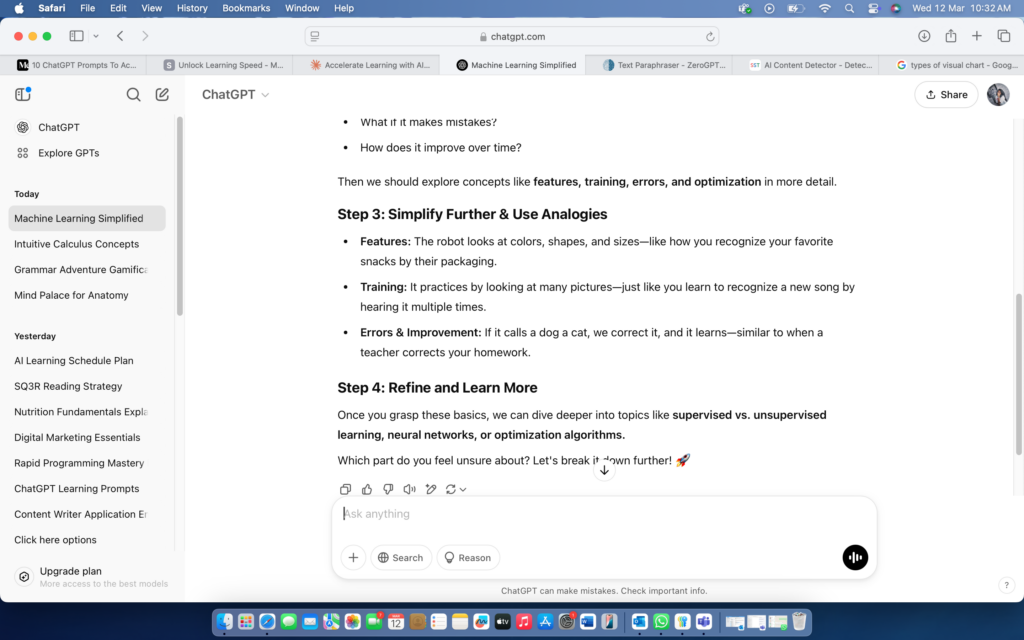Screen dimensions: 1024x640
Task: Play response with Read aloud speaker icon
Action: tap(409, 489)
